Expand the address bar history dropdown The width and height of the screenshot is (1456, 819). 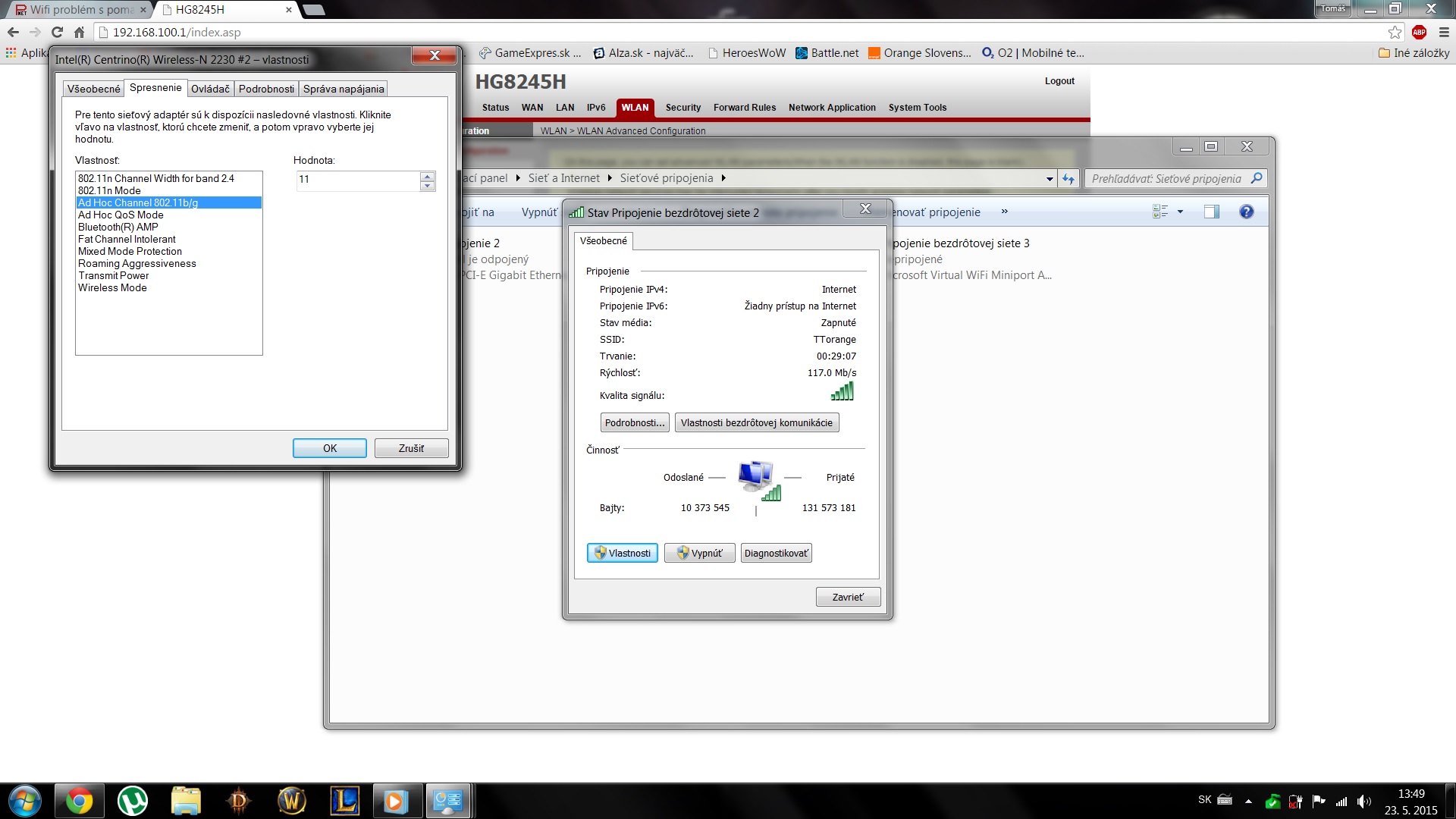(1050, 179)
